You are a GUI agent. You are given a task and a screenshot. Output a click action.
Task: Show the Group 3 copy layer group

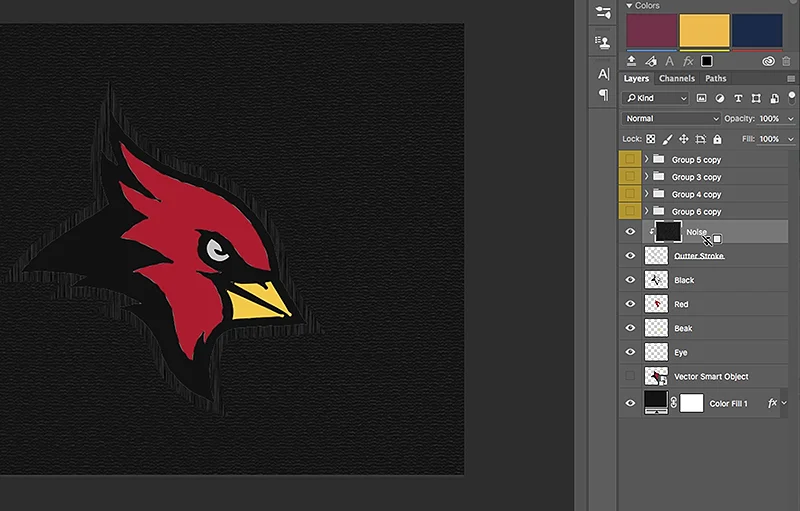click(x=630, y=176)
